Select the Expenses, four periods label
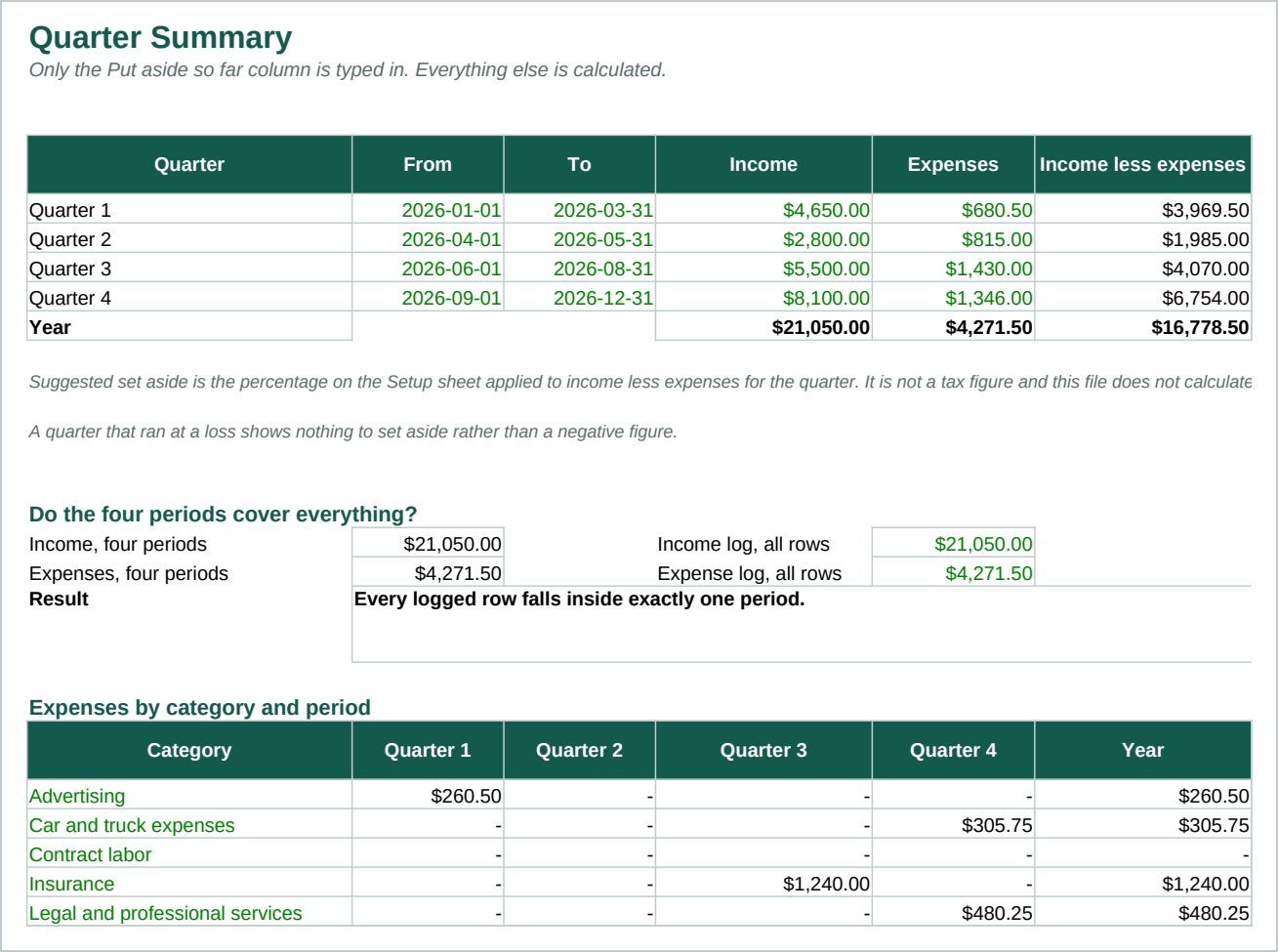 point(129,573)
